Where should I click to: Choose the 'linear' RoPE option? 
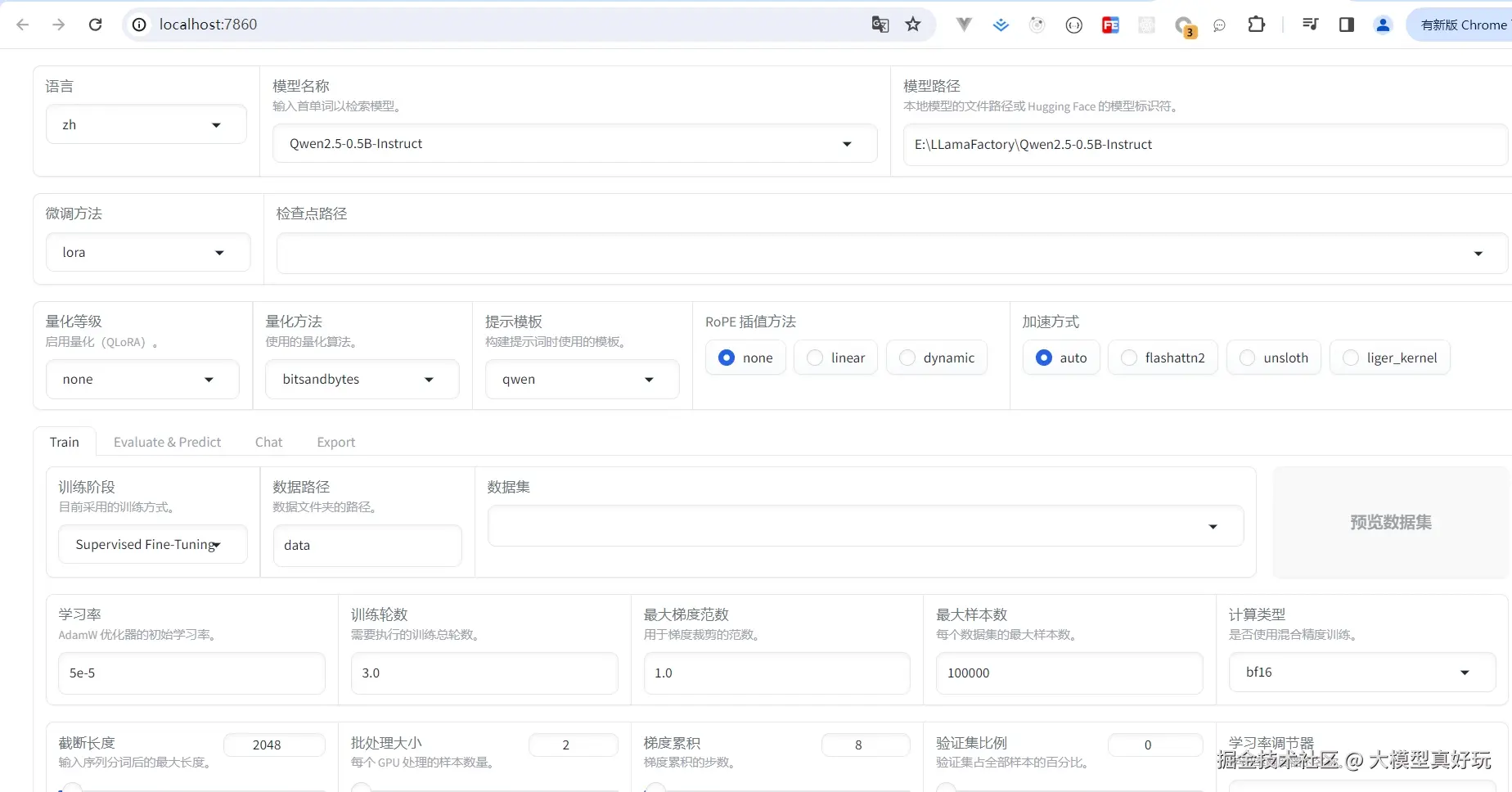(x=835, y=358)
